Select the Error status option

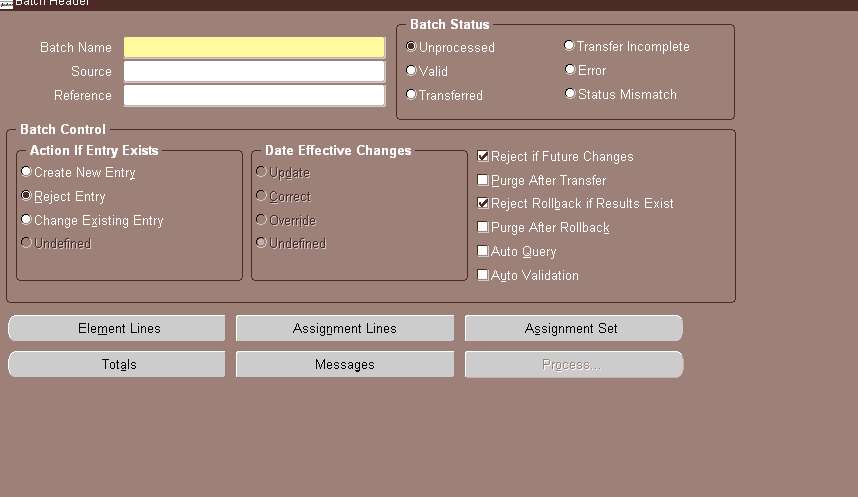(570, 70)
